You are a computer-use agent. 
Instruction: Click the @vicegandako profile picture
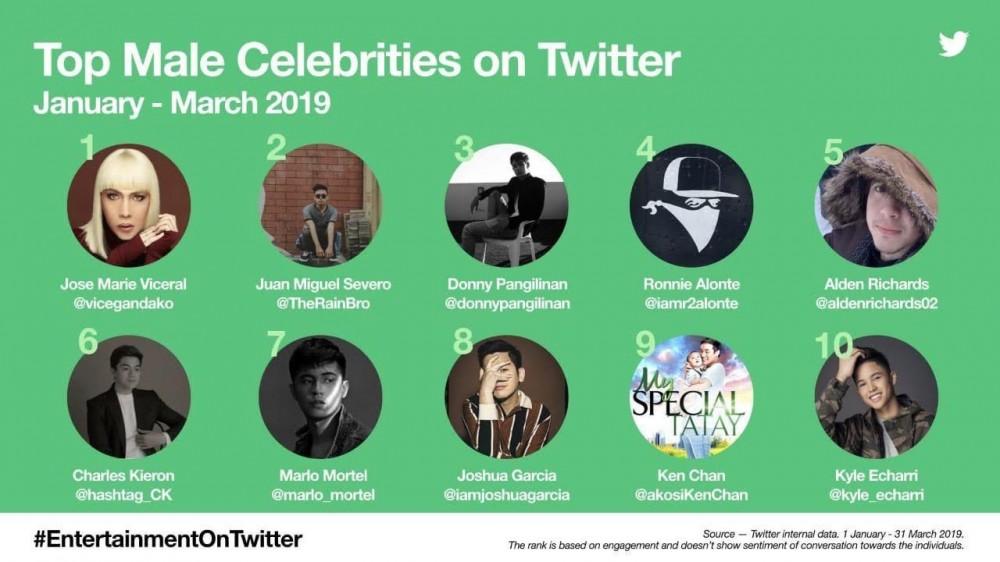128,205
